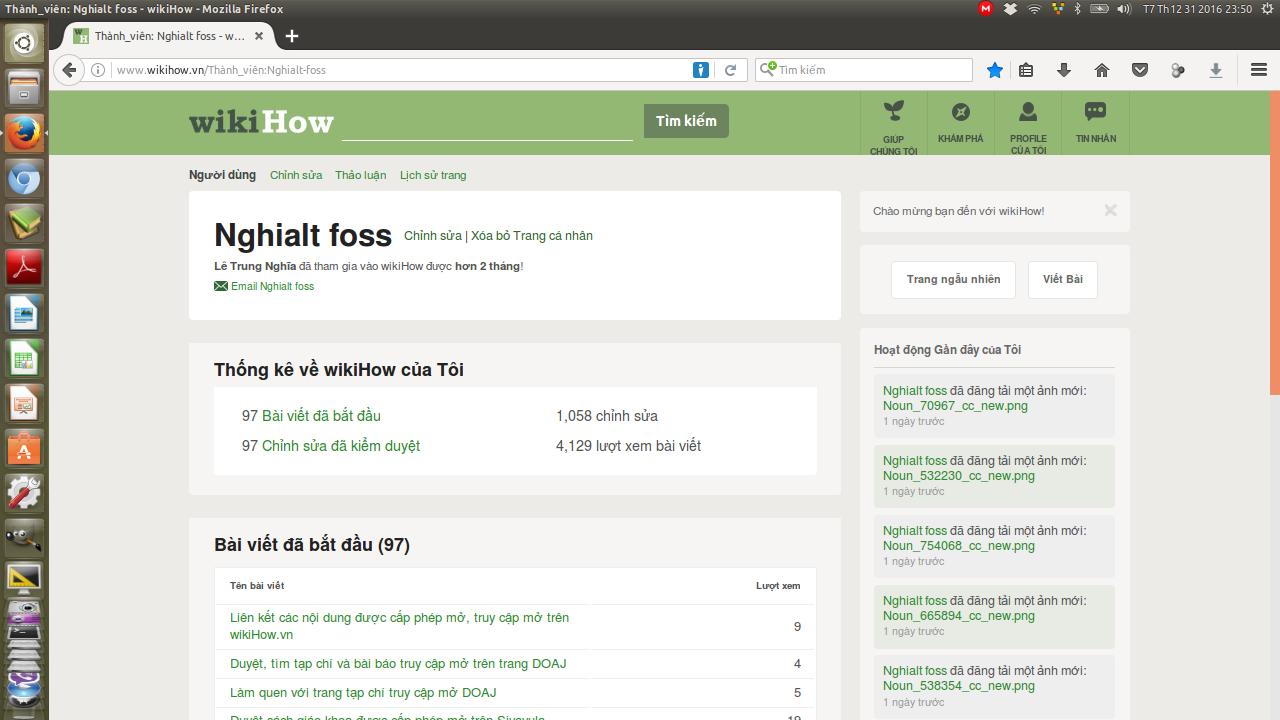Open the Firefox hamburger menu
1280x720 pixels.
coord(1259,70)
